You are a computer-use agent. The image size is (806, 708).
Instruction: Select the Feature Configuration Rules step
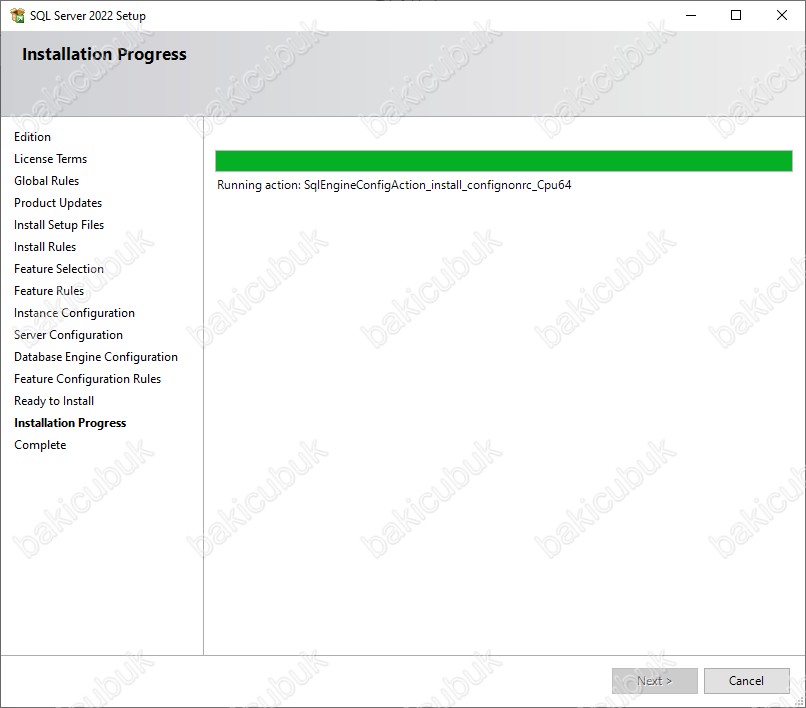87,379
